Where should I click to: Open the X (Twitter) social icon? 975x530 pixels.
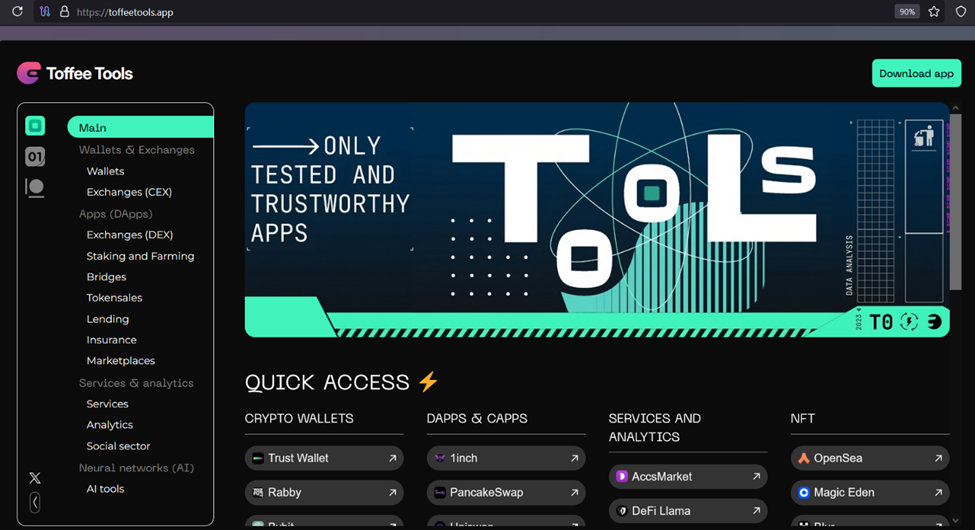tap(35, 478)
